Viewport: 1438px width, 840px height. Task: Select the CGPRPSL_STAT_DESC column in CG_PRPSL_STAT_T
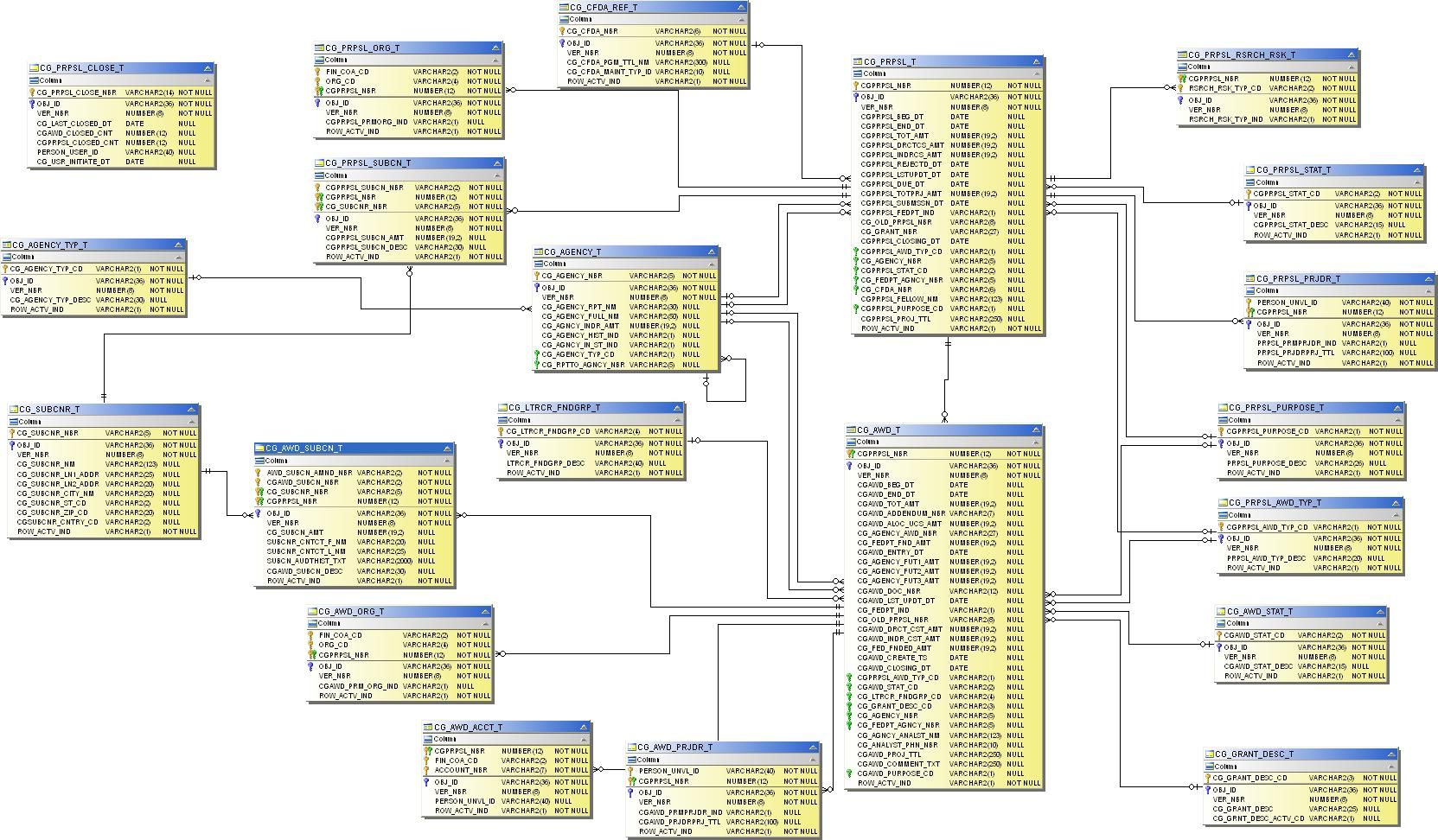tap(1335, 225)
